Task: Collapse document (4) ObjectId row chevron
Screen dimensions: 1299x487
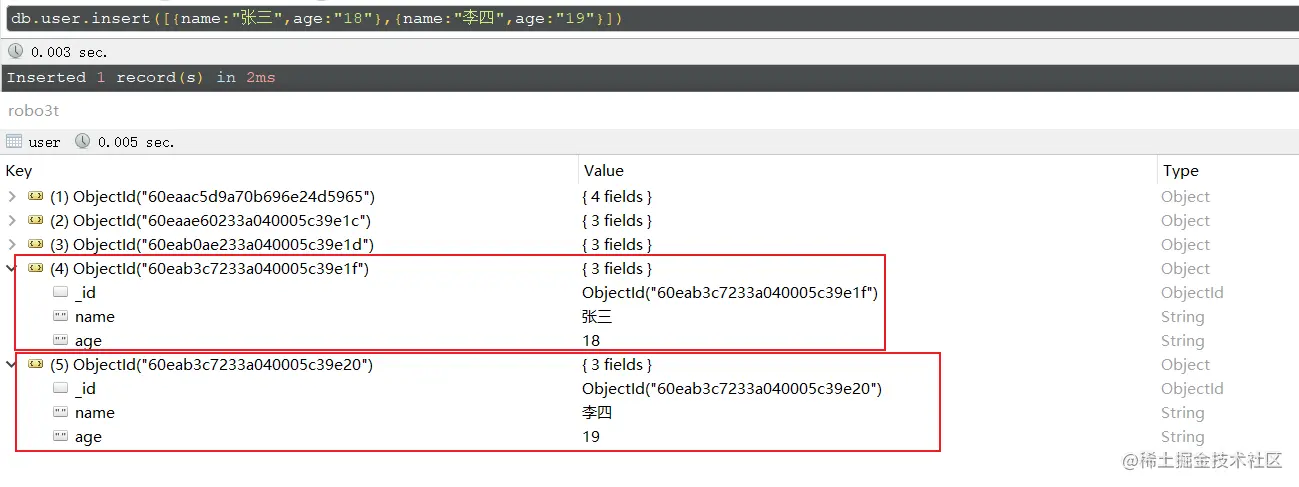Action: coord(12,269)
